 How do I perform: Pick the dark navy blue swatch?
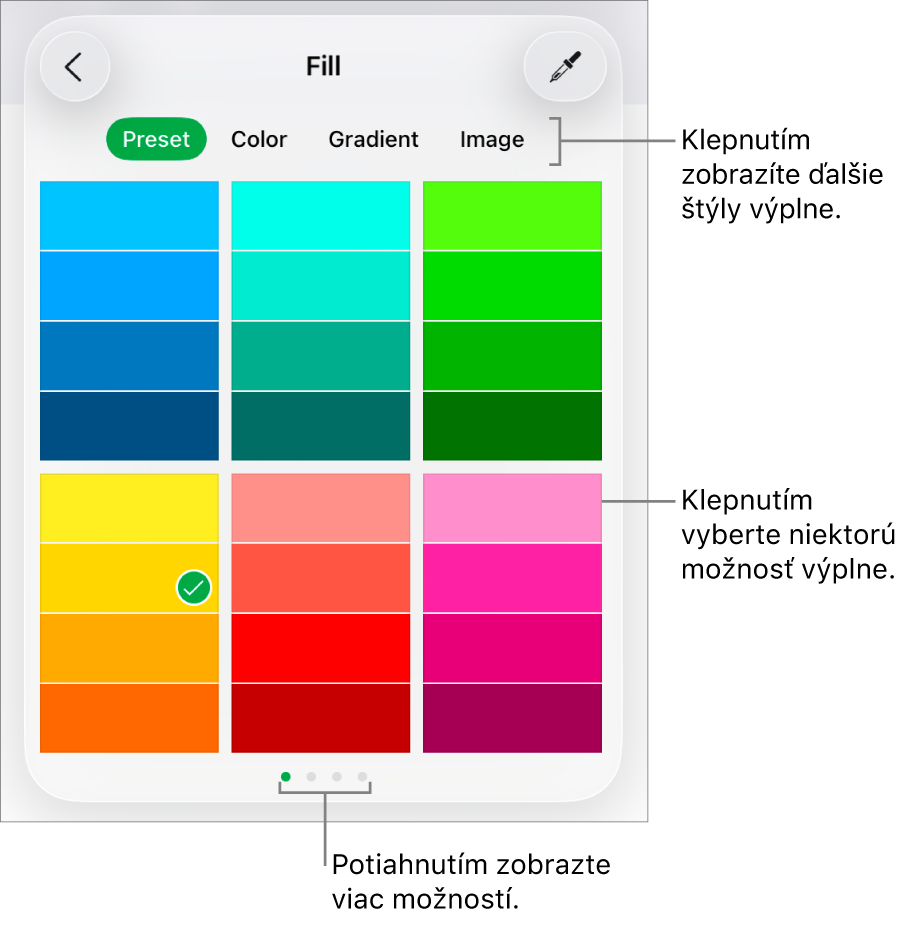[x=129, y=426]
